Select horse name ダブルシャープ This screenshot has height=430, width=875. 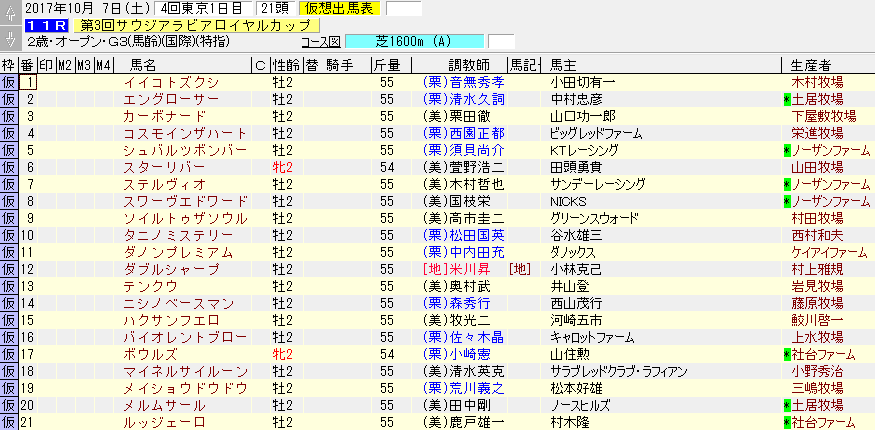click(171, 269)
